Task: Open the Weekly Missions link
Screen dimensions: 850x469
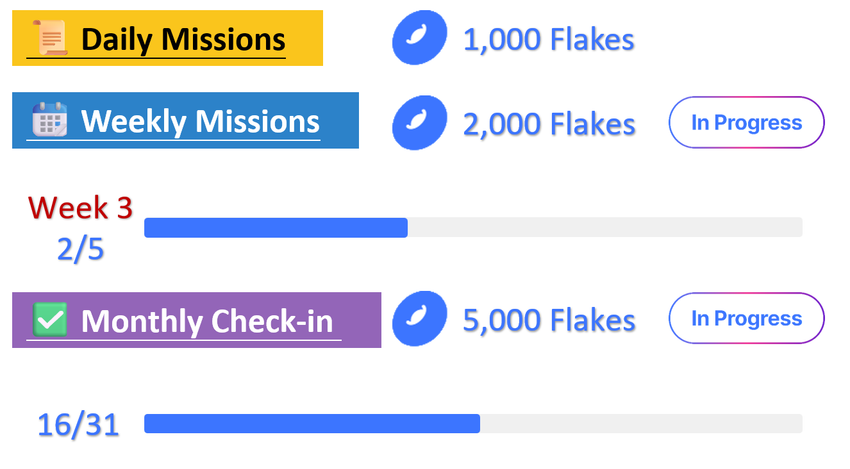Action: (x=200, y=121)
